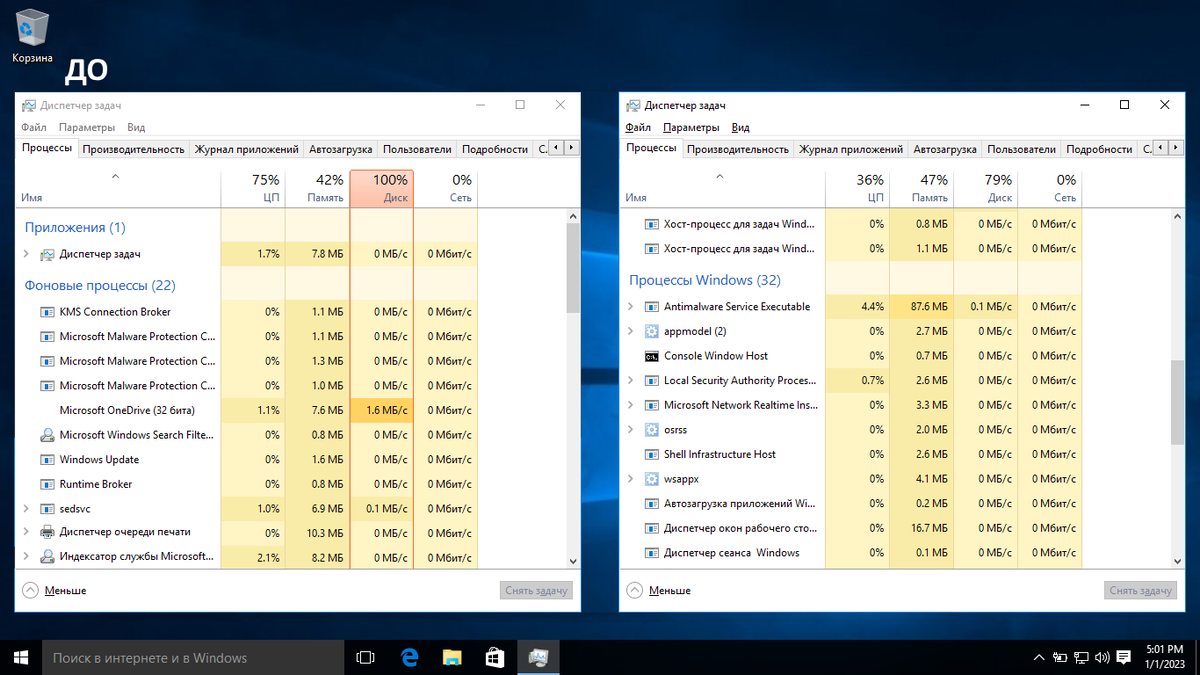Screen dimensions: 1200x675
Task: Open File Explorer from the taskbar
Action: click(x=452, y=657)
